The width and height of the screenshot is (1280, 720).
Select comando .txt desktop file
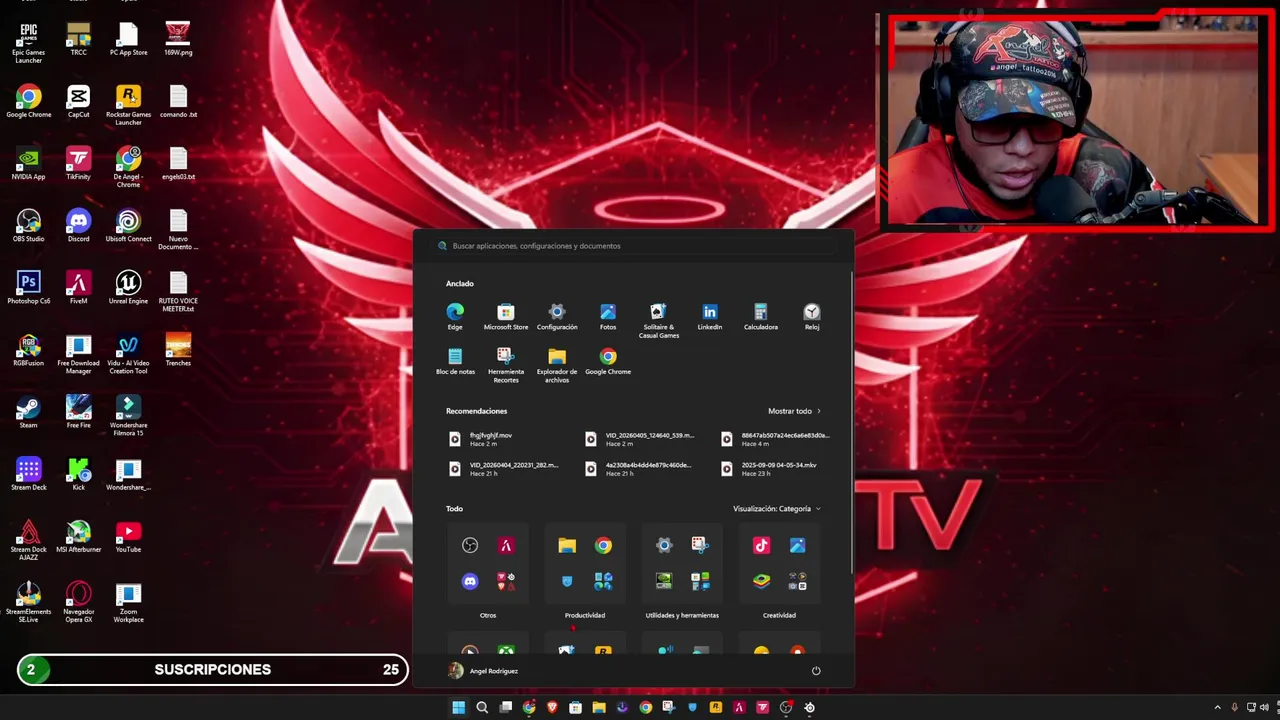tap(178, 101)
